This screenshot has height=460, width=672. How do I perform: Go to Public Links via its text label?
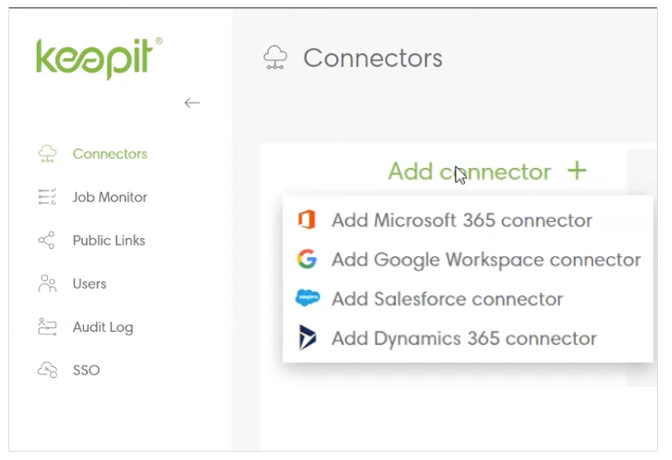coord(109,240)
